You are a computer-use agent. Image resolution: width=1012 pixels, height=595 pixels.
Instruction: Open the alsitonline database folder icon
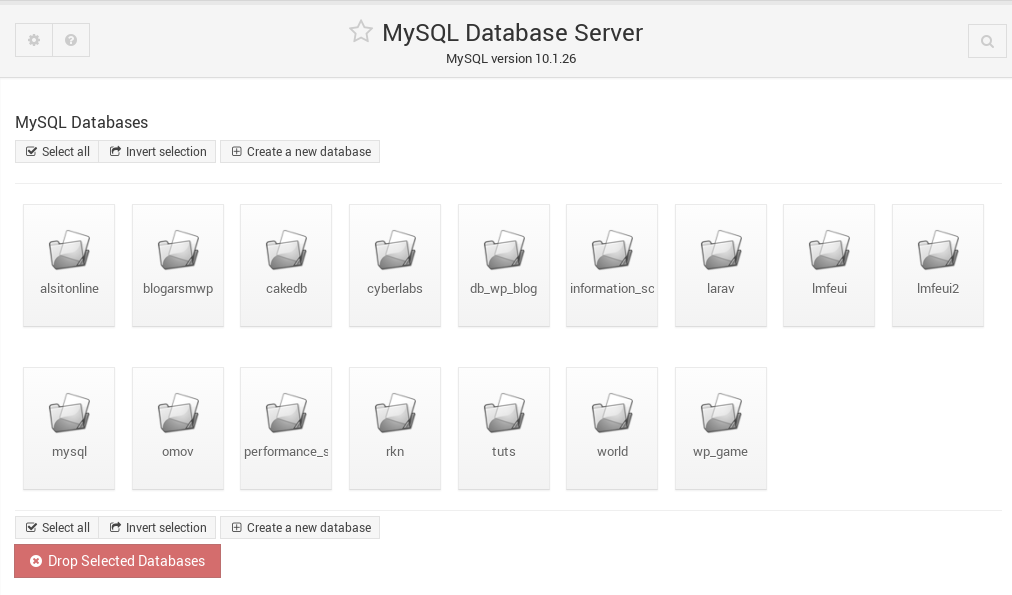click(x=69, y=250)
